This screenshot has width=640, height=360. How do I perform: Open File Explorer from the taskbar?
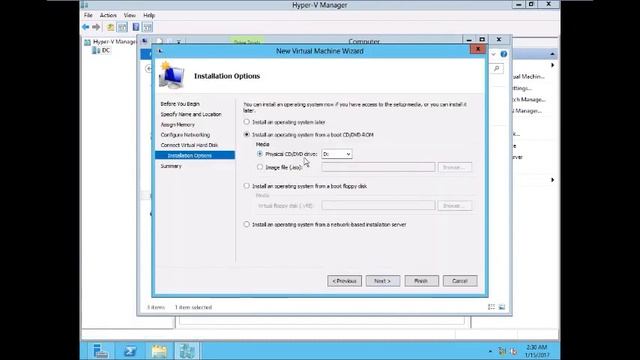coord(159,351)
